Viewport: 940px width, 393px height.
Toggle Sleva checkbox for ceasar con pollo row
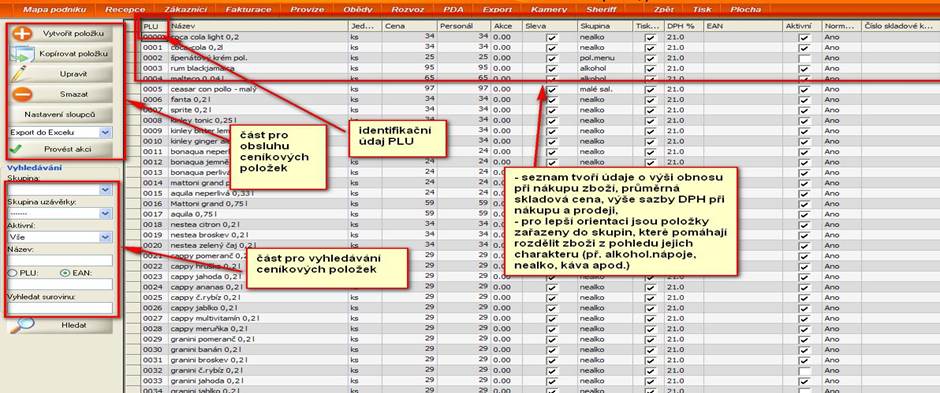click(x=551, y=90)
